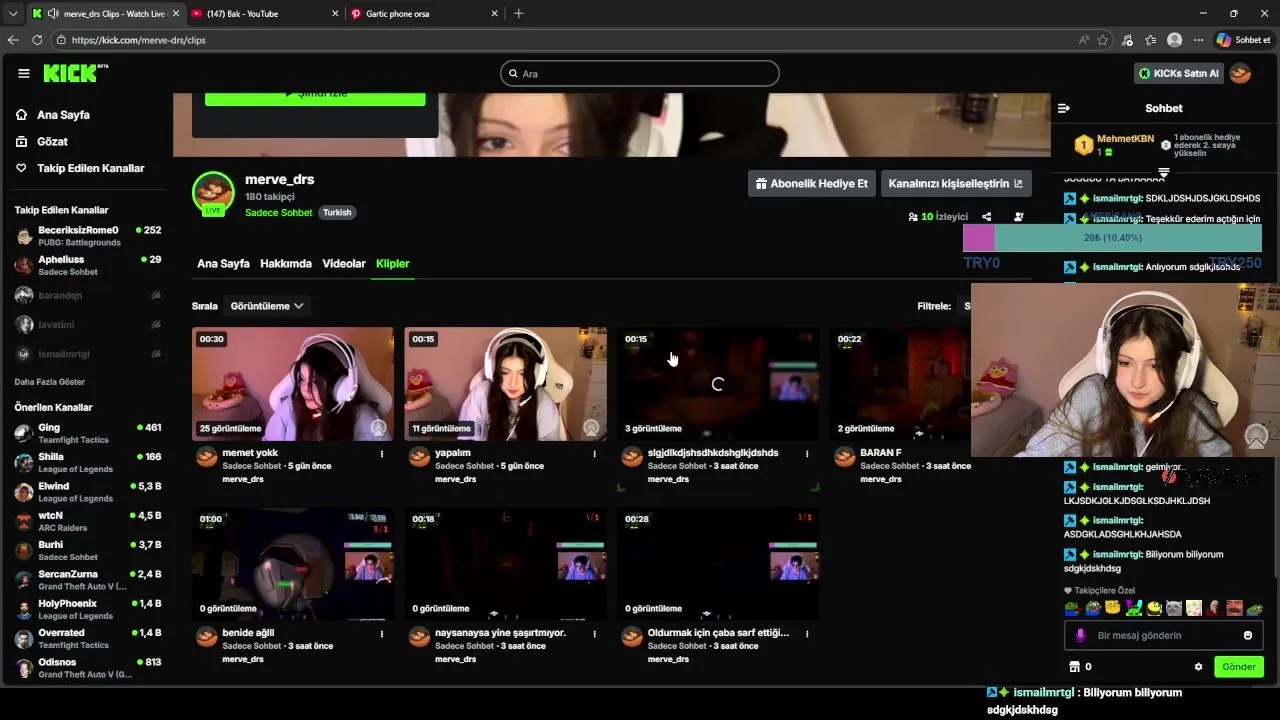Open the hamburger sidebar menu
The height and width of the screenshot is (720, 1280).
click(x=24, y=73)
